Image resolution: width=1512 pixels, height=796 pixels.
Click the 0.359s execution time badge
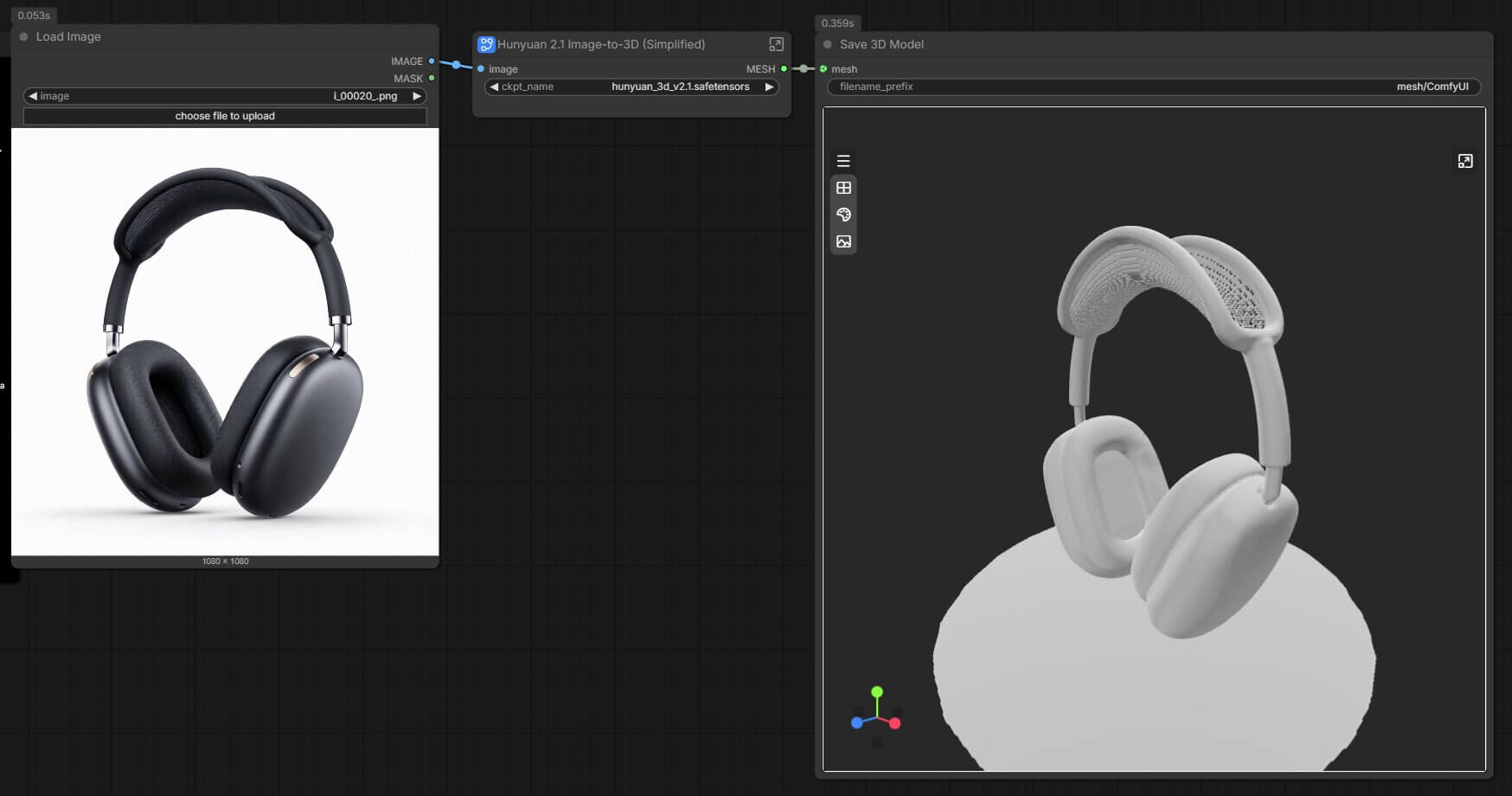pos(837,23)
